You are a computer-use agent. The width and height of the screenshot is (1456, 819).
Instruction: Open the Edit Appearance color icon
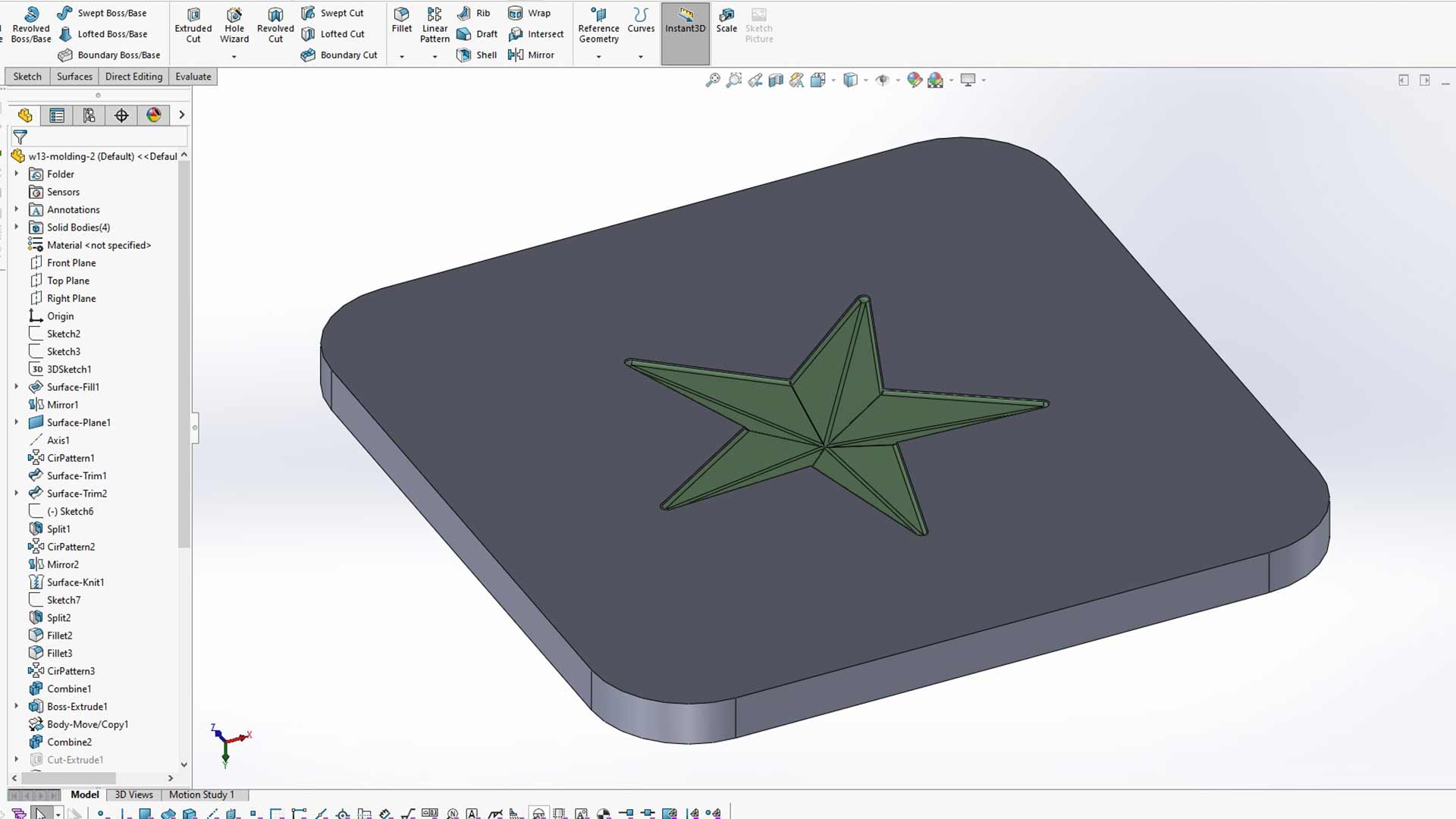915,80
